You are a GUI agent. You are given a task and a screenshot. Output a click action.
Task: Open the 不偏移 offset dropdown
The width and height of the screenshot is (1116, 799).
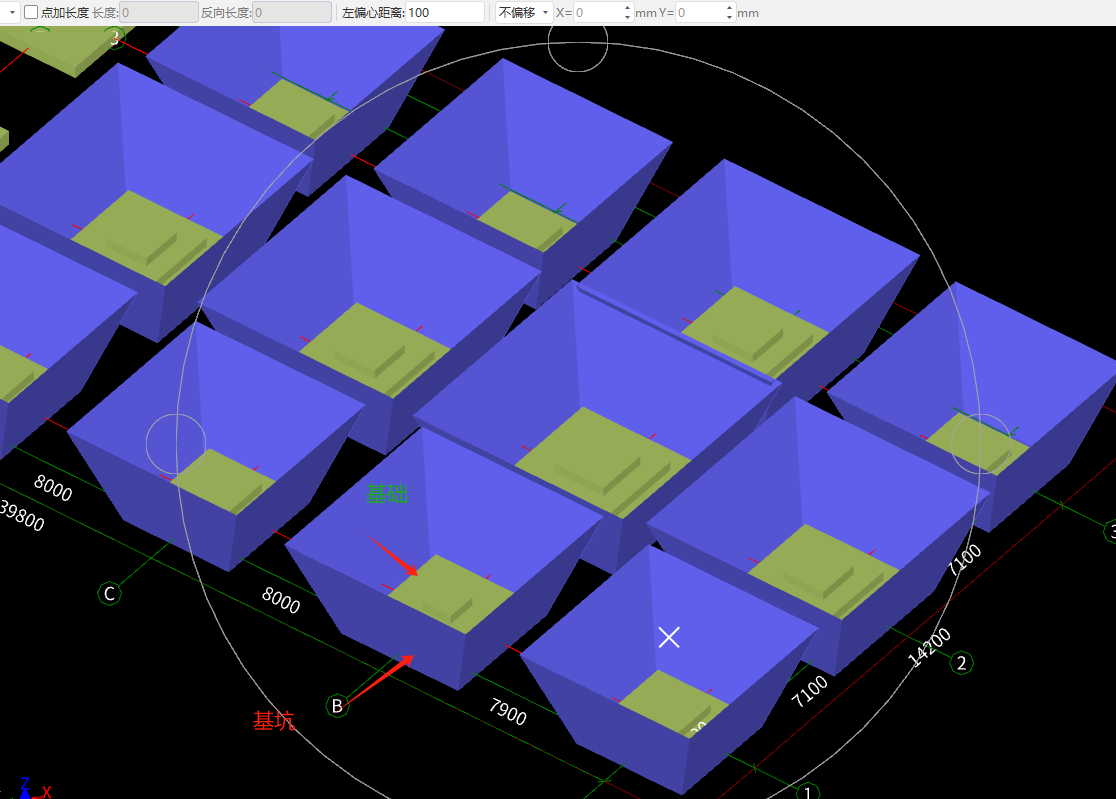525,12
